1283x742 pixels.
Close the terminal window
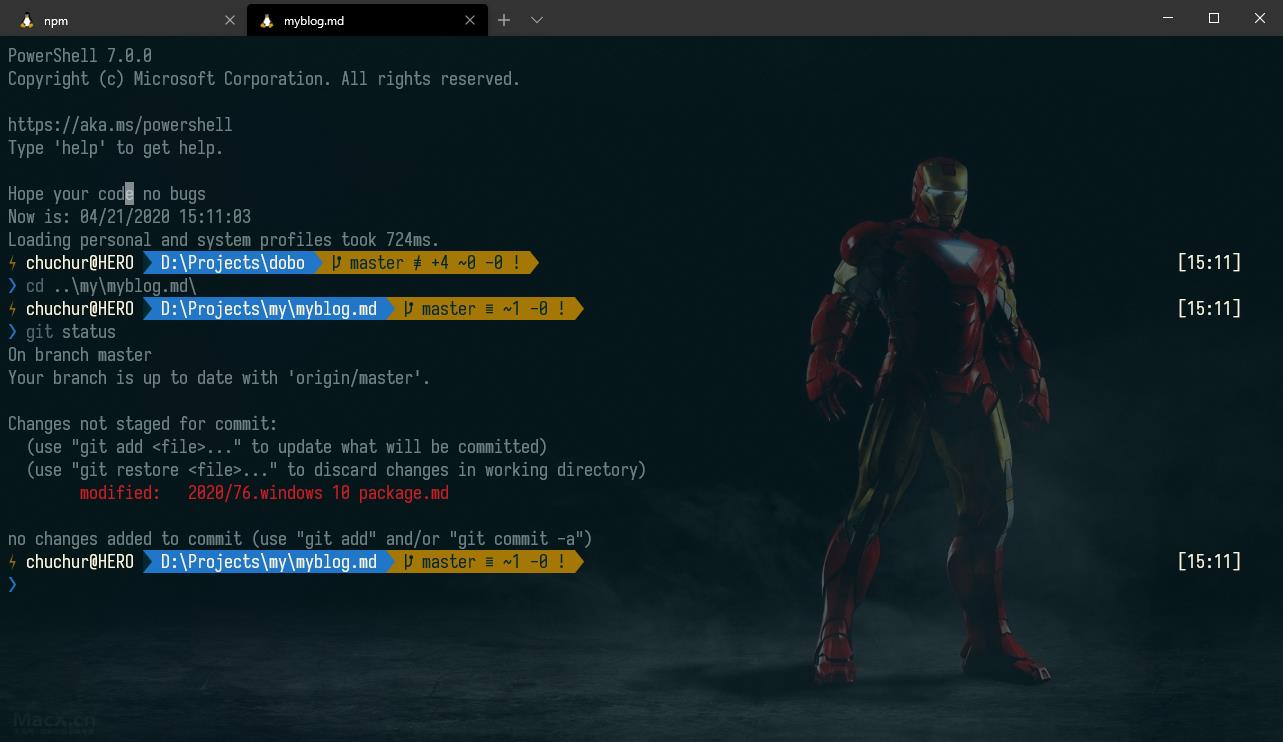pos(1260,18)
